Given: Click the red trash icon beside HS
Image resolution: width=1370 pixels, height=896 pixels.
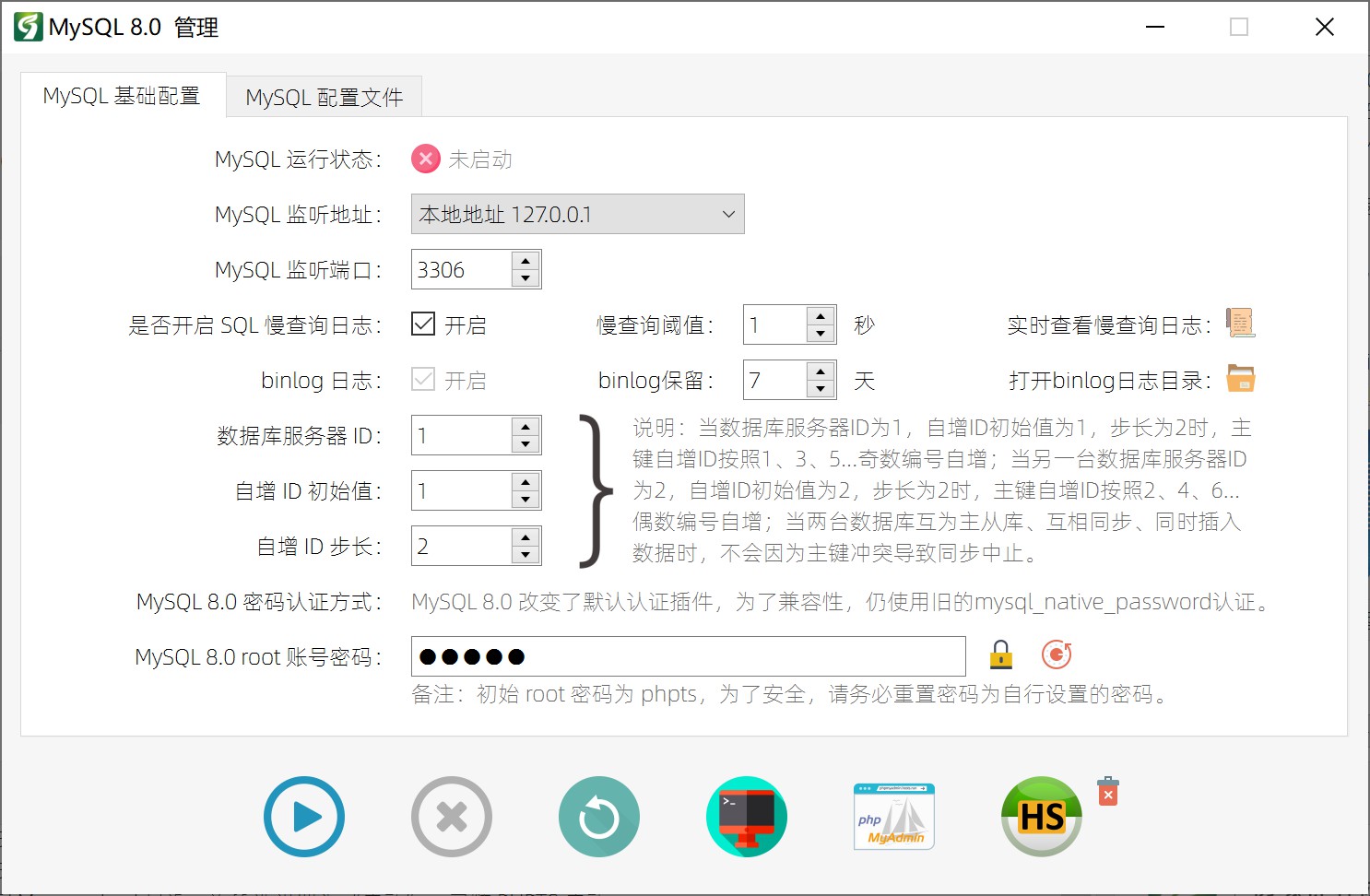Looking at the screenshot, I should 1108,791.
